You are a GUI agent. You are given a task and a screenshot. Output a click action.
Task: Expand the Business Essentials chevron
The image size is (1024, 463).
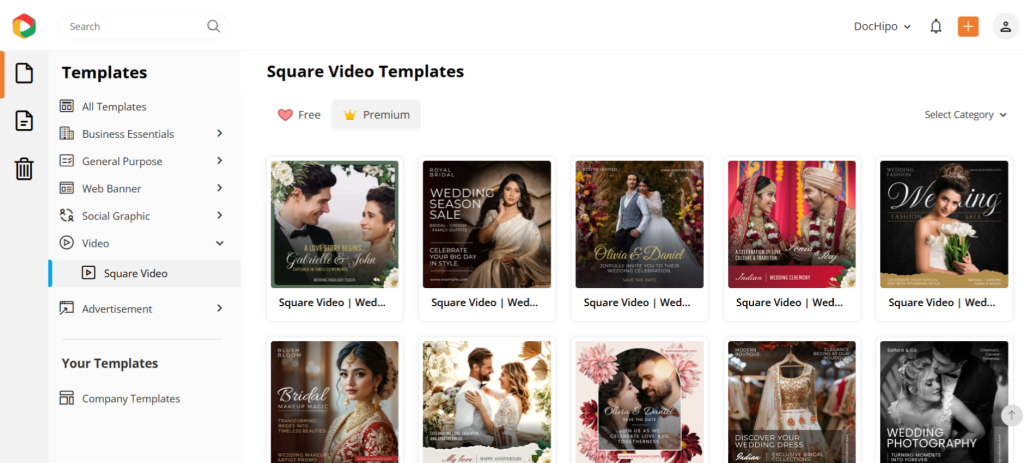point(219,133)
